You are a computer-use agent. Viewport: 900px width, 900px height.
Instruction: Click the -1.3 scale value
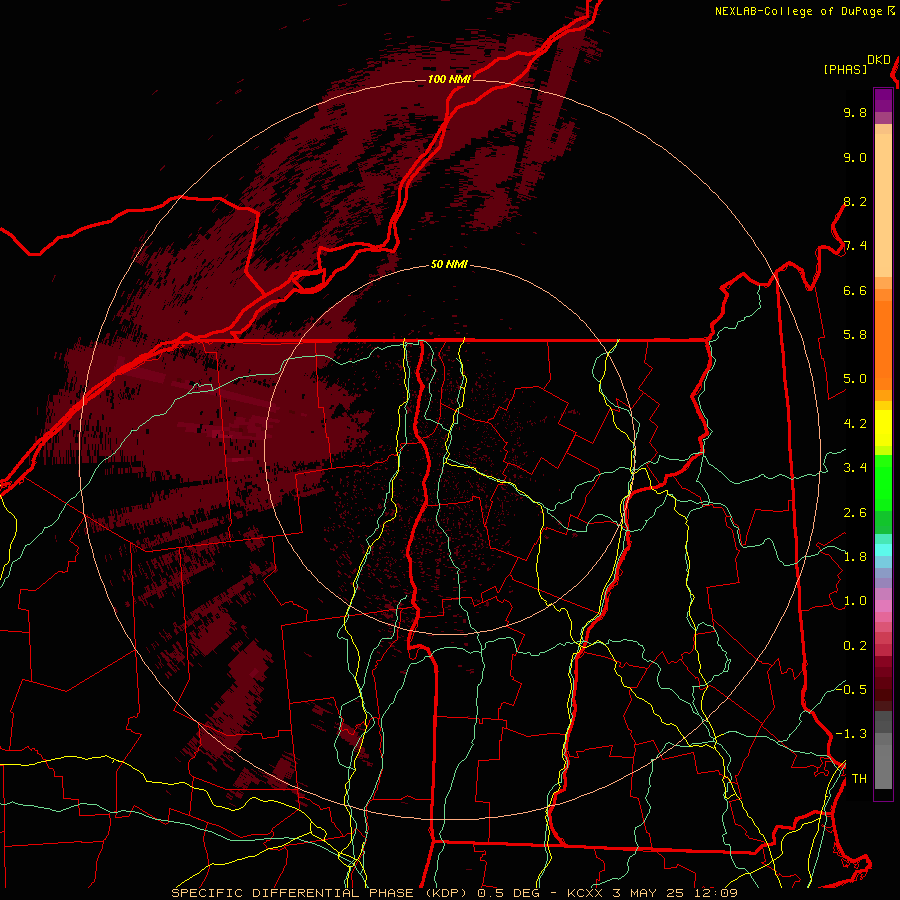tap(851, 734)
